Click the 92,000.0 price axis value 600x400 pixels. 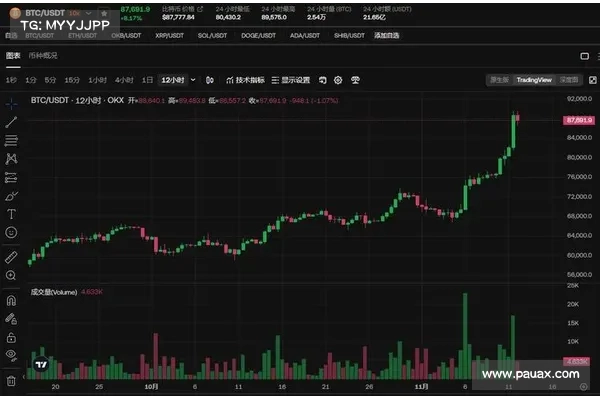579,99
